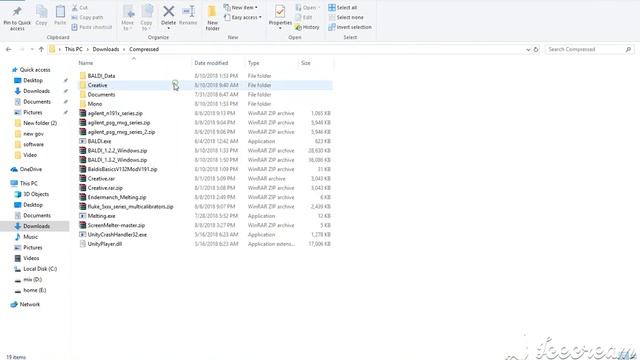Open the Move to dropdown
Image resolution: width=640 pixels, height=360 pixels.
[128, 18]
